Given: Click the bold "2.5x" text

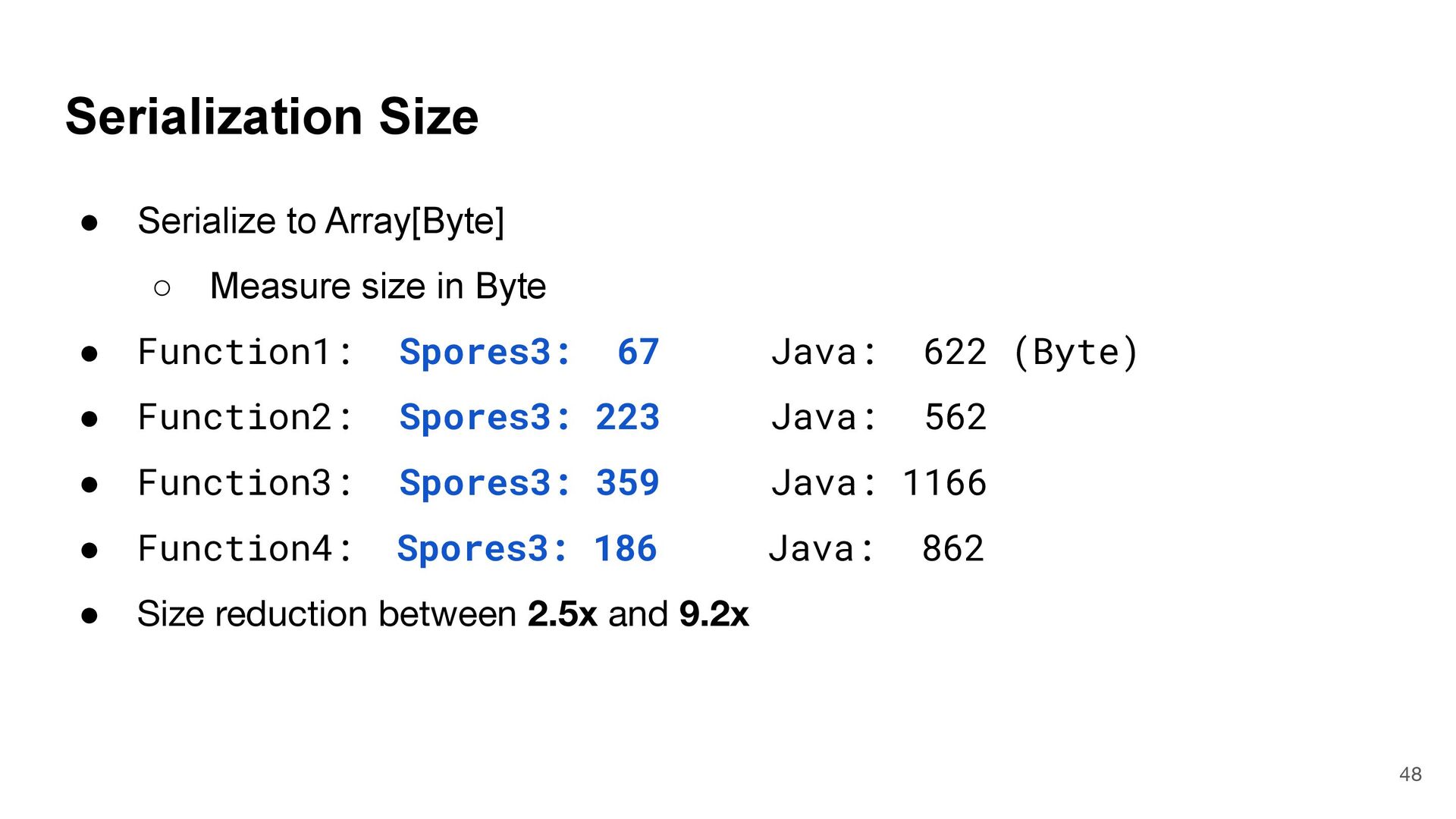Looking at the screenshot, I should coord(562,614).
